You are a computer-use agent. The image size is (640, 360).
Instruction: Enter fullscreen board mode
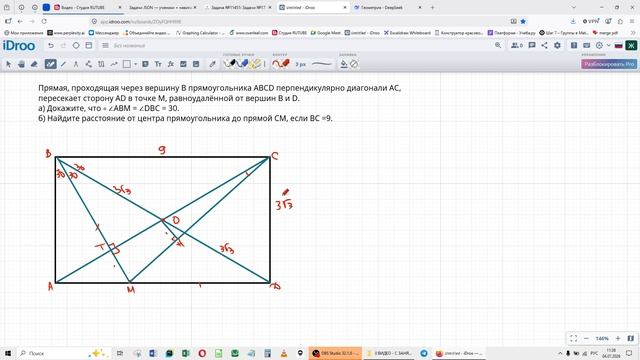pos(573,338)
